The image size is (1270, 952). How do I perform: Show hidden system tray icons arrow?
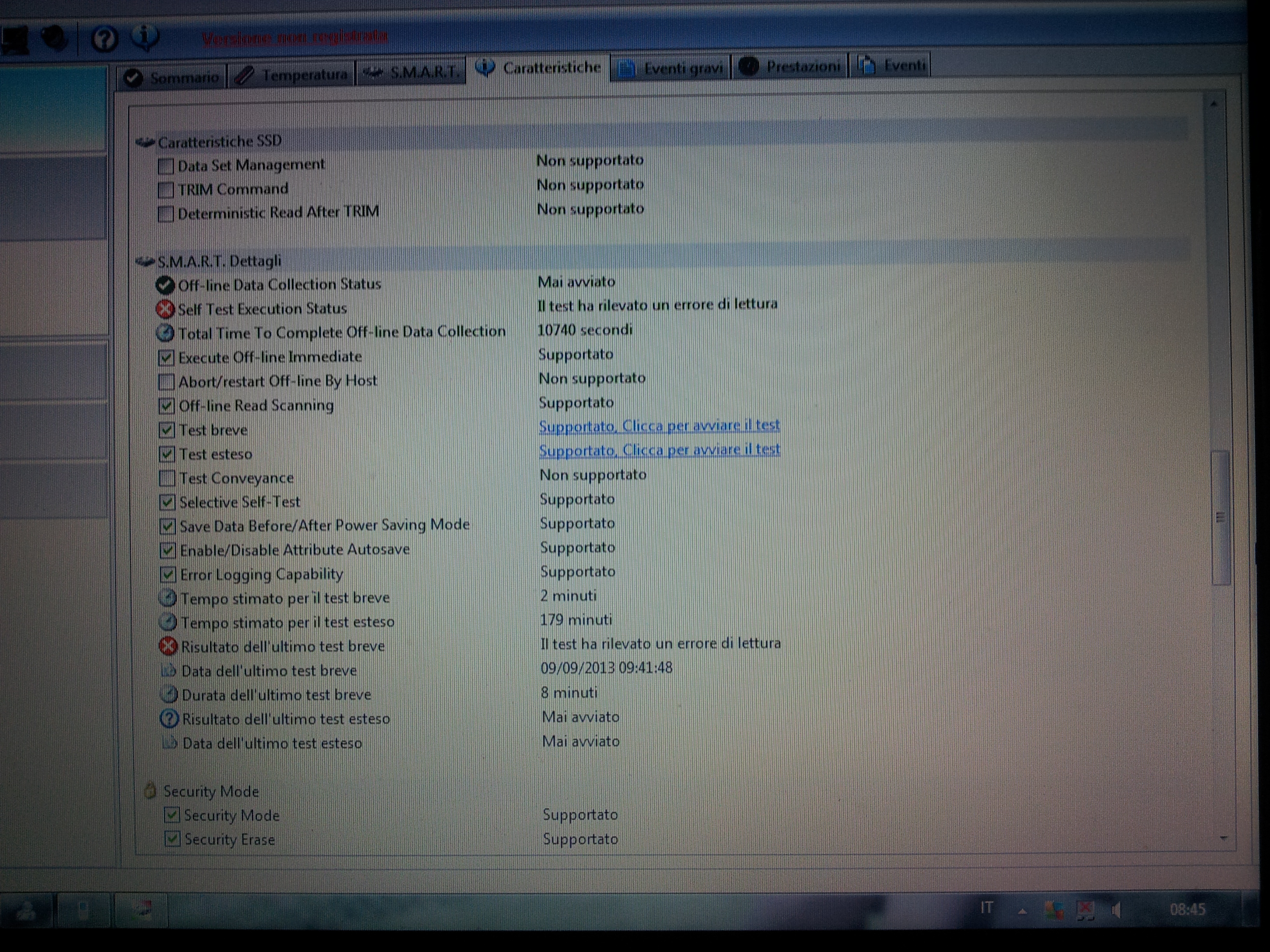(1022, 911)
